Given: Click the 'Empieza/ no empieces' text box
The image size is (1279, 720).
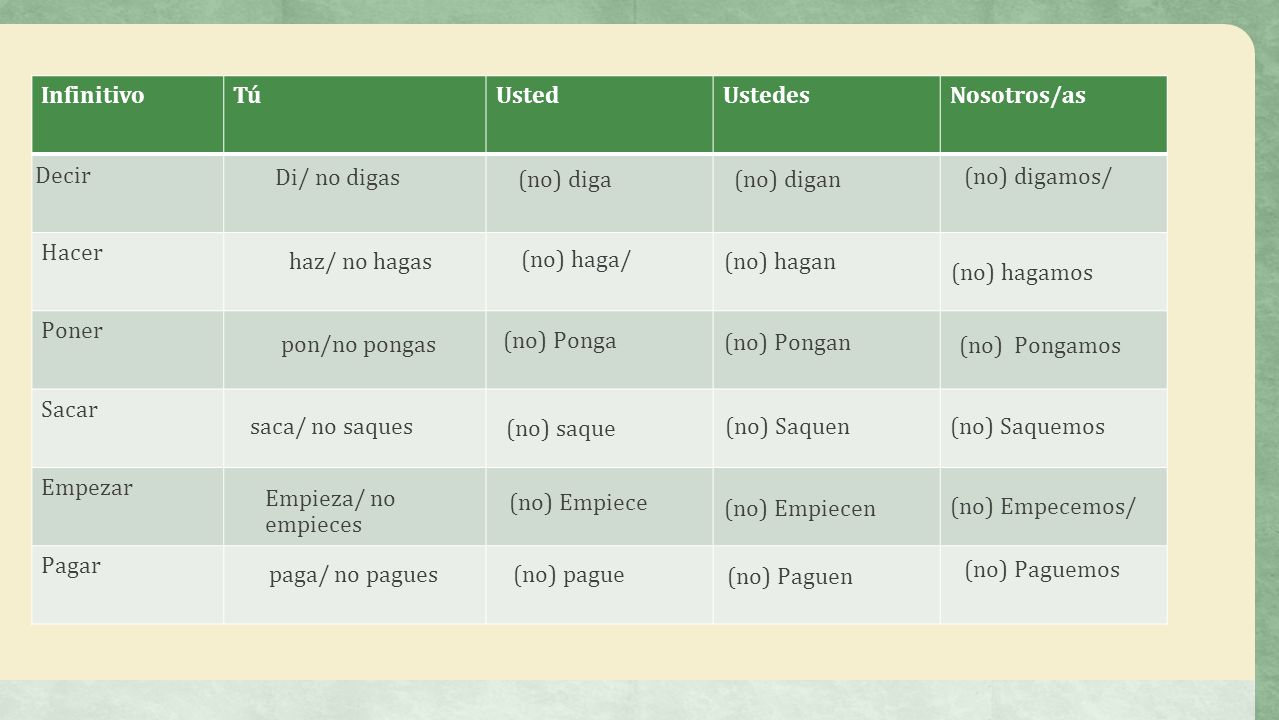Looking at the screenshot, I should pyautogui.click(x=330, y=511).
